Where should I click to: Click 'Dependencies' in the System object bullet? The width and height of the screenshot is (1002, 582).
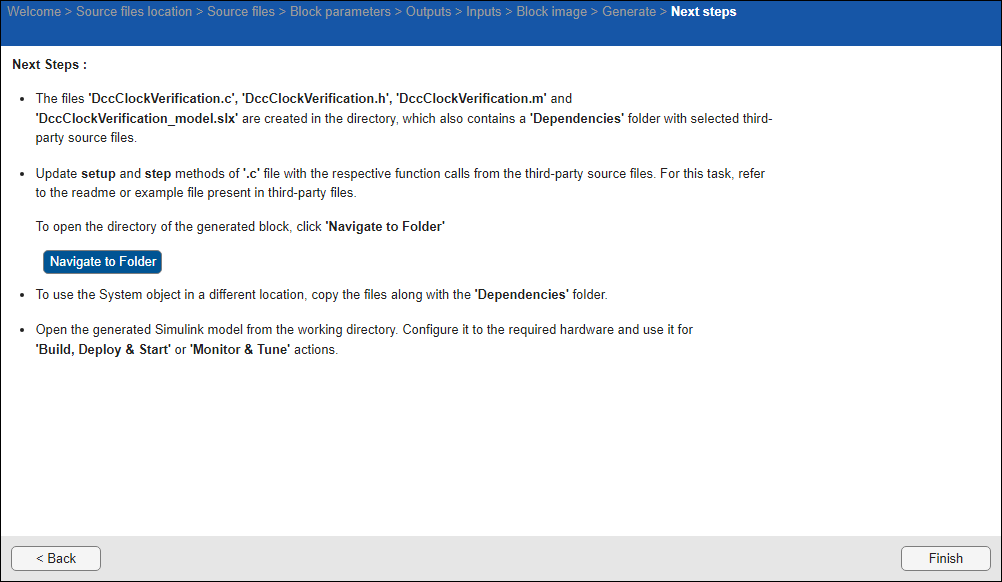coord(521,295)
